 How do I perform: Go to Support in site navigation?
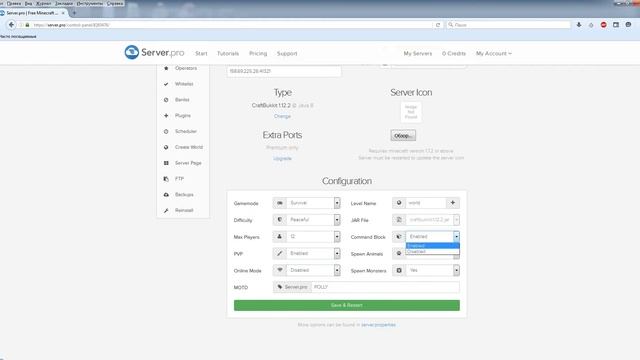(x=287, y=53)
